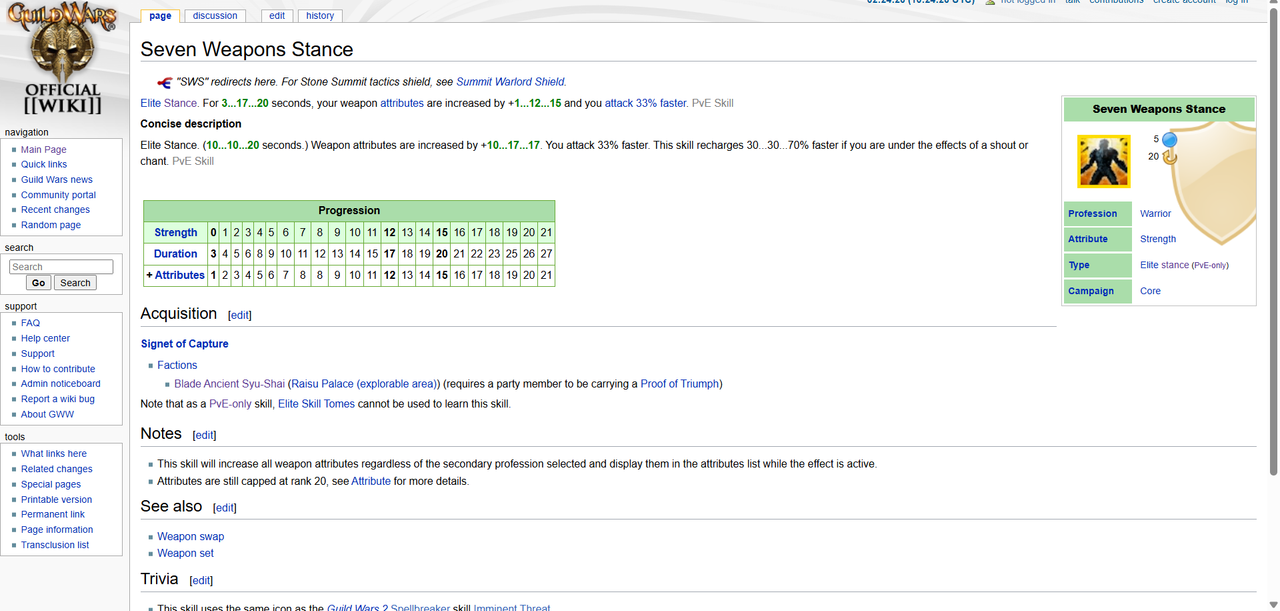Click the attack 33% faster link
Viewport: 1280px width, 611px height.
[x=646, y=103]
